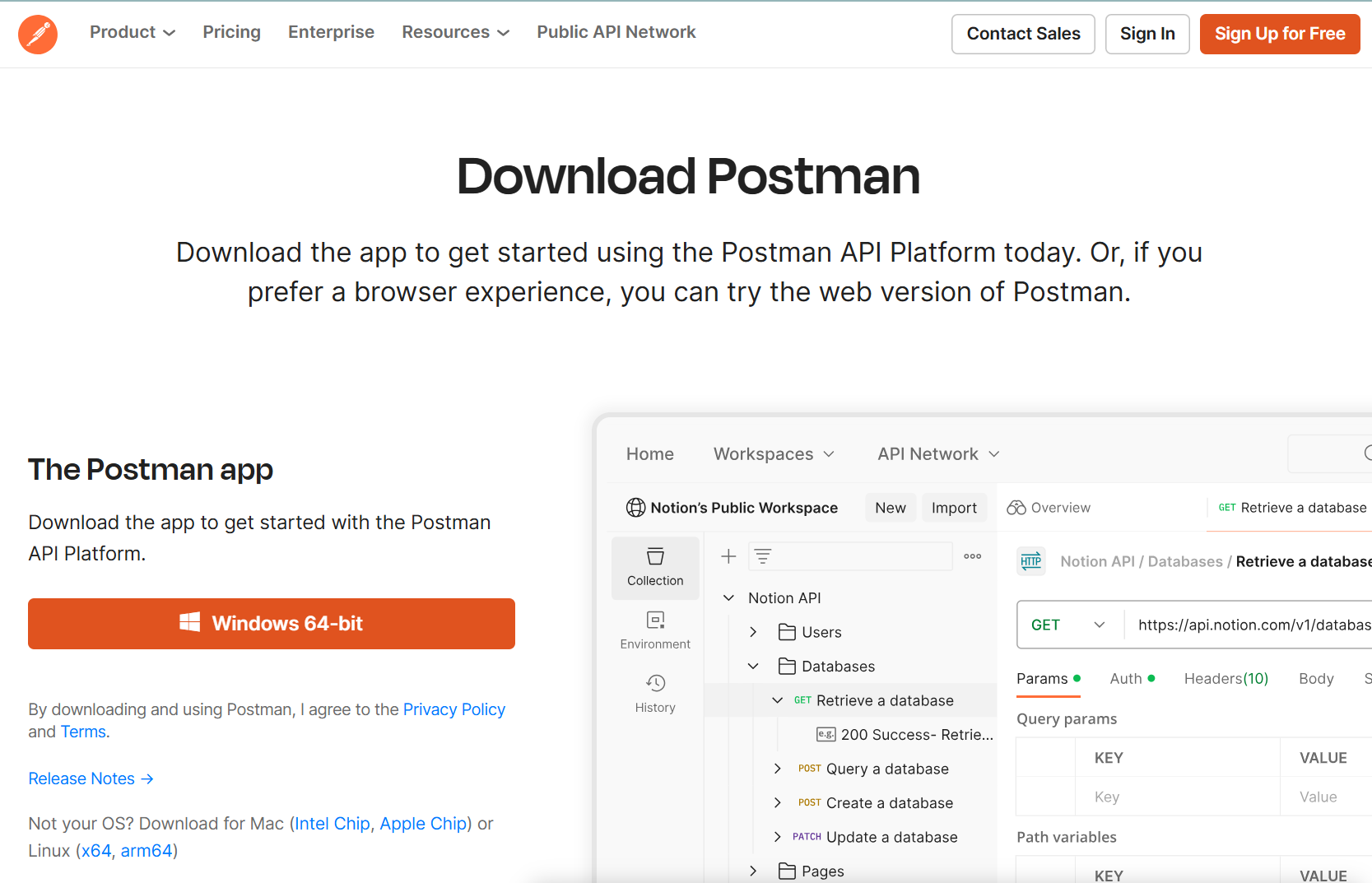Click the Import button
1372x883 pixels.
pos(954,508)
